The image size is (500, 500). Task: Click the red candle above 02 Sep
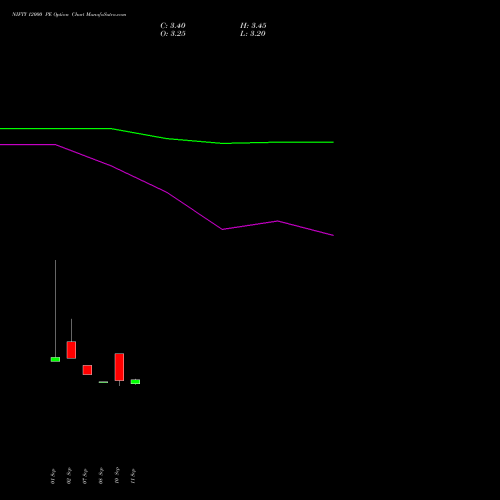coord(71,350)
